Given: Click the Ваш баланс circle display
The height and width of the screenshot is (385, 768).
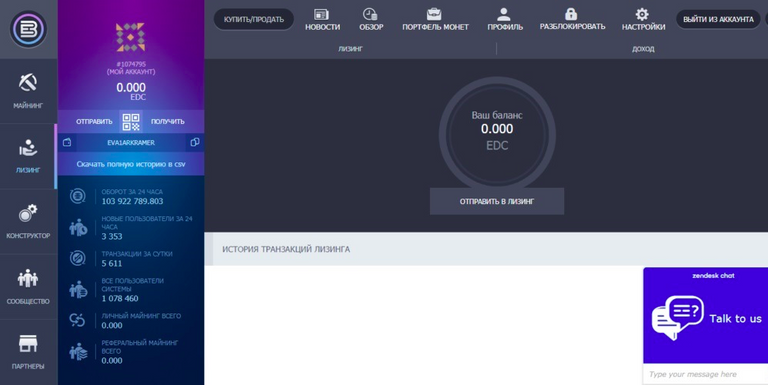Looking at the screenshot, I should [x=497, y=134].
